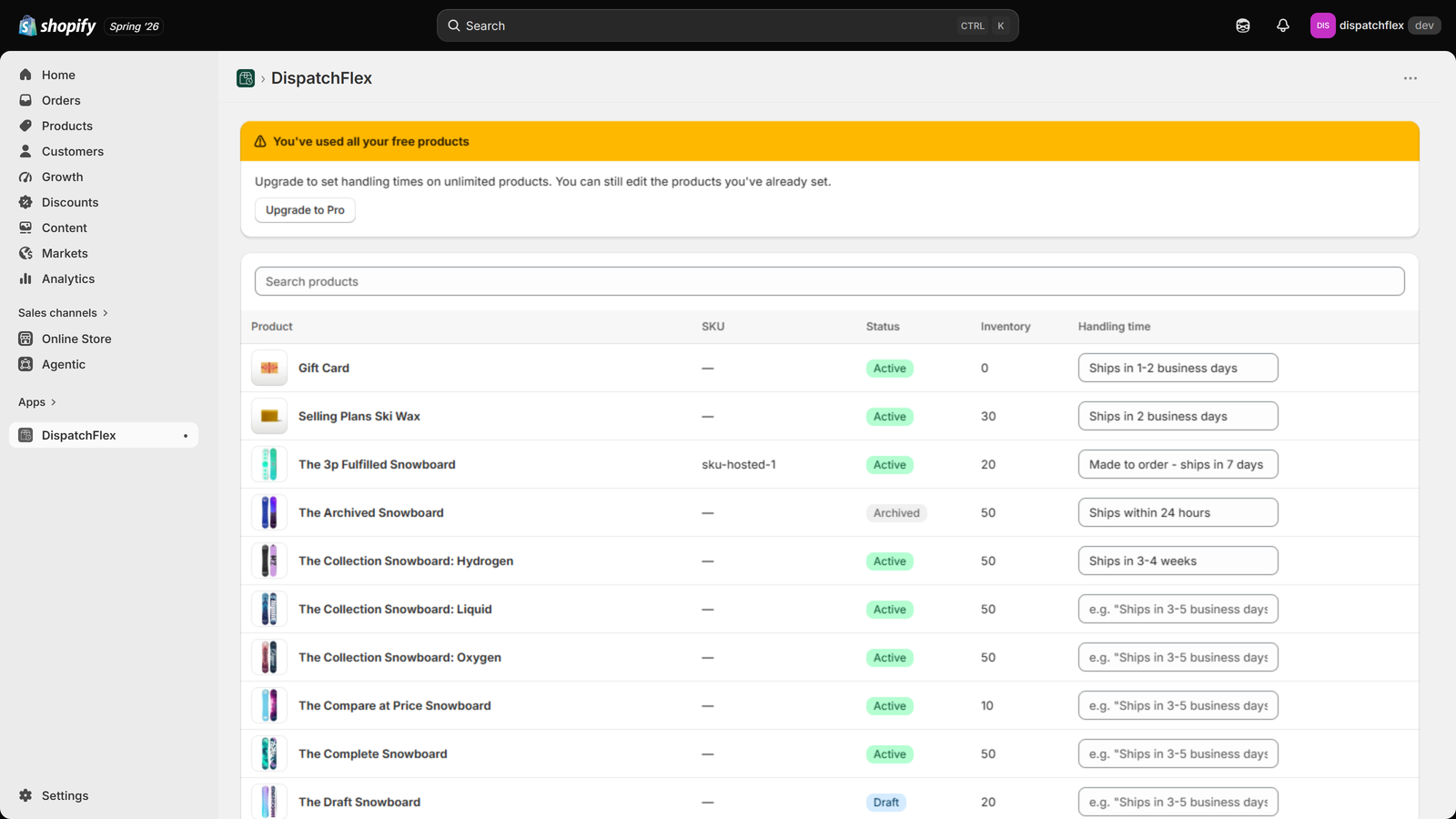The height and width of the screenshot is (819, 1456).
Task: Click the Customers icon in sidebar
Action: (25, 151)
